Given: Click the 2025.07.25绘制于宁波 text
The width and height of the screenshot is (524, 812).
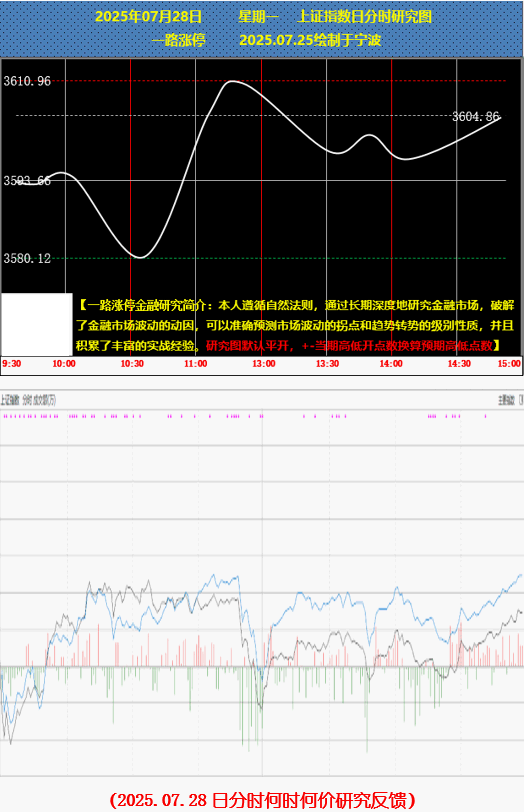Looking at the screenshot, I should click(x=310, y=40).
